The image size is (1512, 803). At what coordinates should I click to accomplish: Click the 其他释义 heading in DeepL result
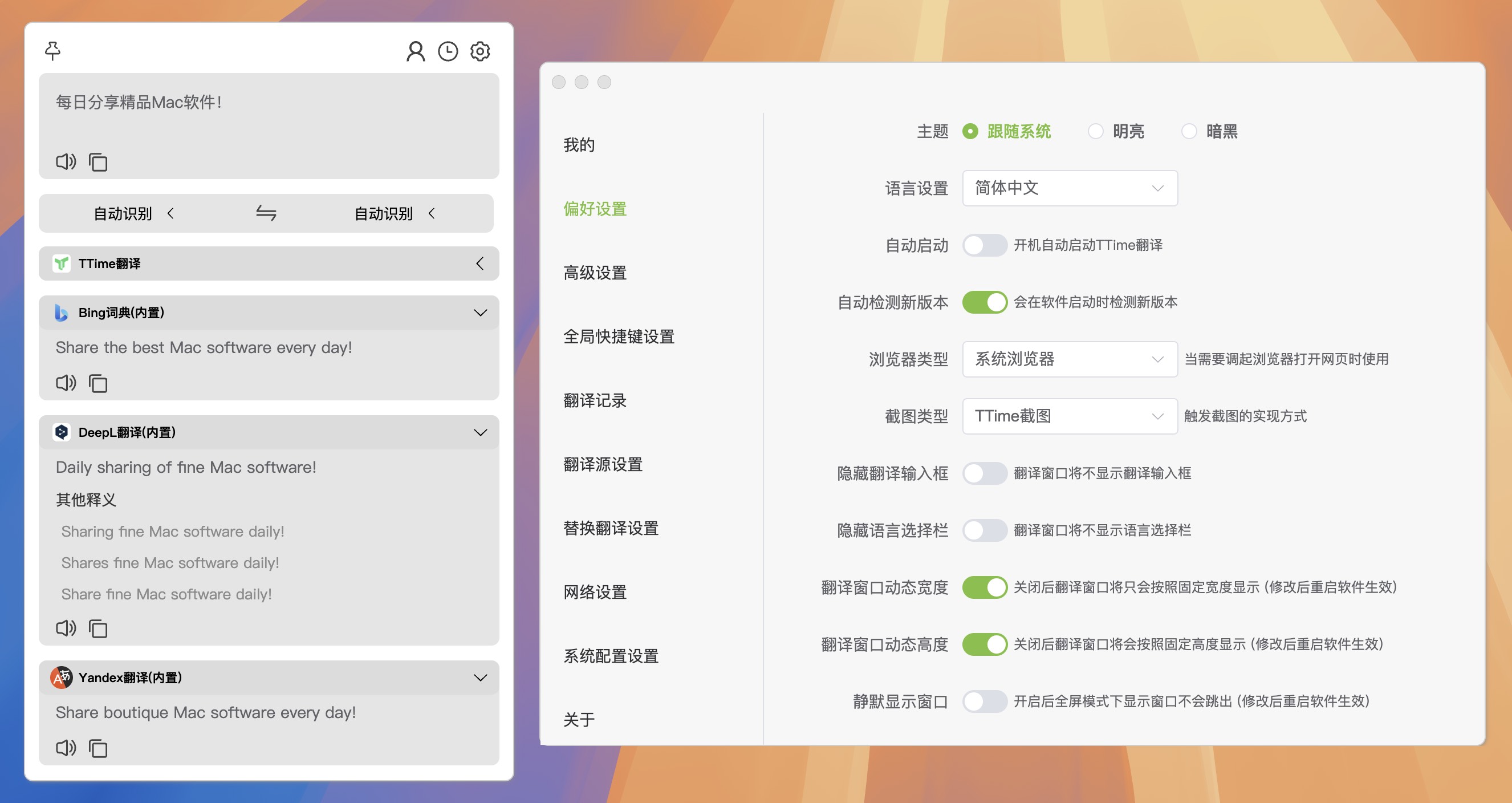coord(86,500)
